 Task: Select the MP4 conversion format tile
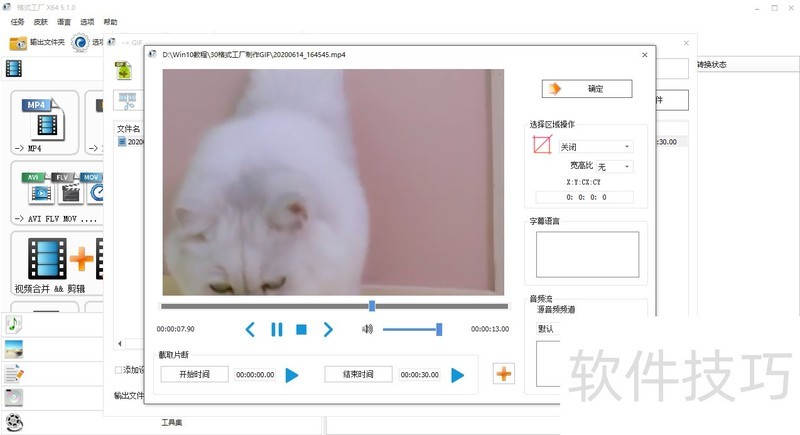[44, 124]
